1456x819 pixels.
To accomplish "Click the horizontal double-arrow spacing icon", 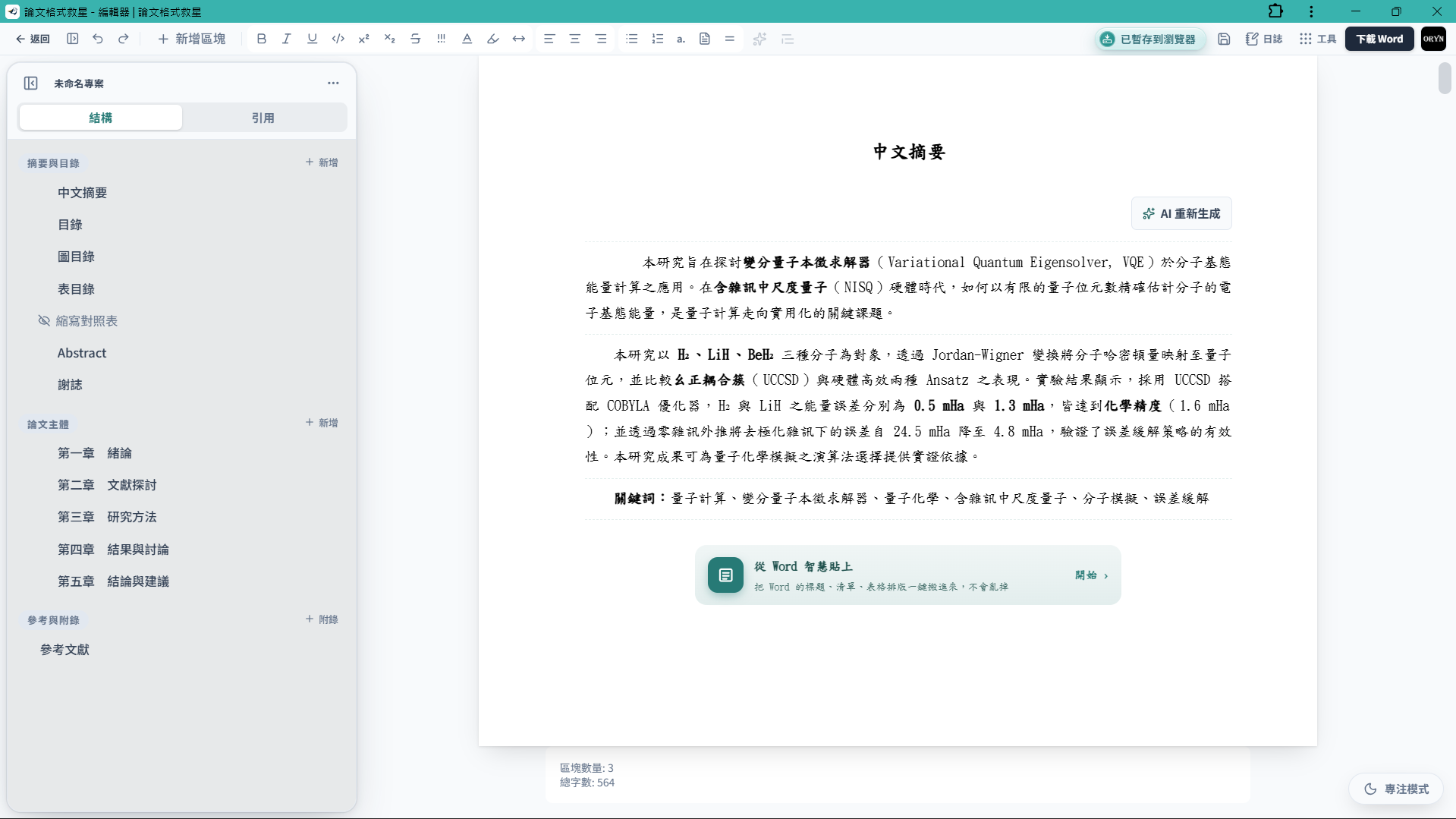I will click(518, 39).
